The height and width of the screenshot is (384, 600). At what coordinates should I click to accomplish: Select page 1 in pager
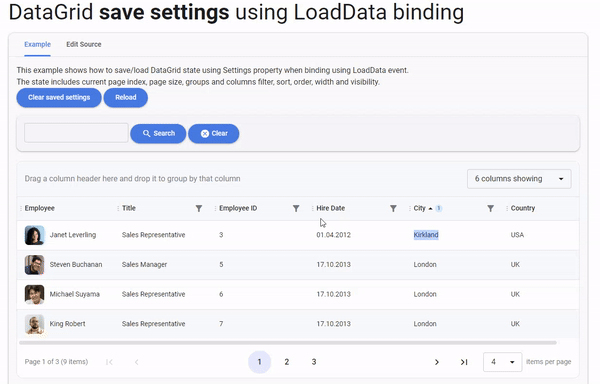(259, 362)
